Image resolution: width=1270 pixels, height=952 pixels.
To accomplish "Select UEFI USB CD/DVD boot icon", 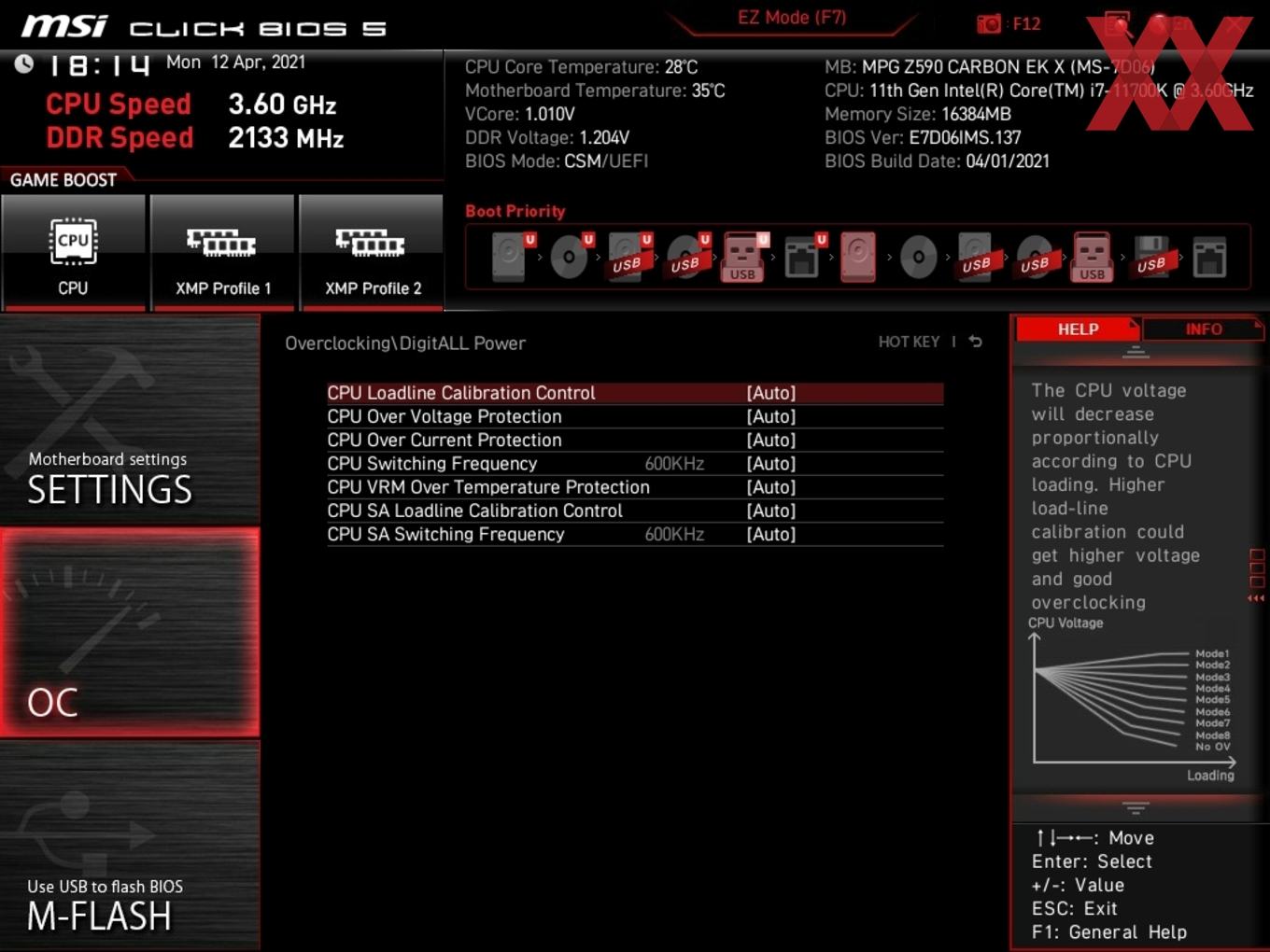I will (688, 257).
